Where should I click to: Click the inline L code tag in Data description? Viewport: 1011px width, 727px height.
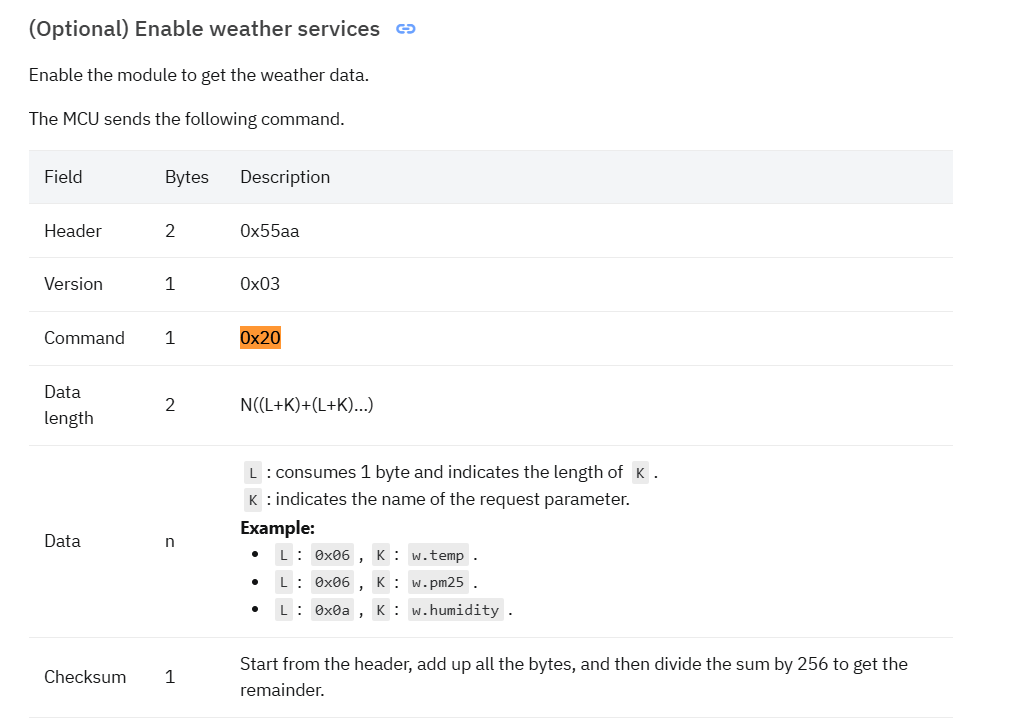click(x=253, y=472)
